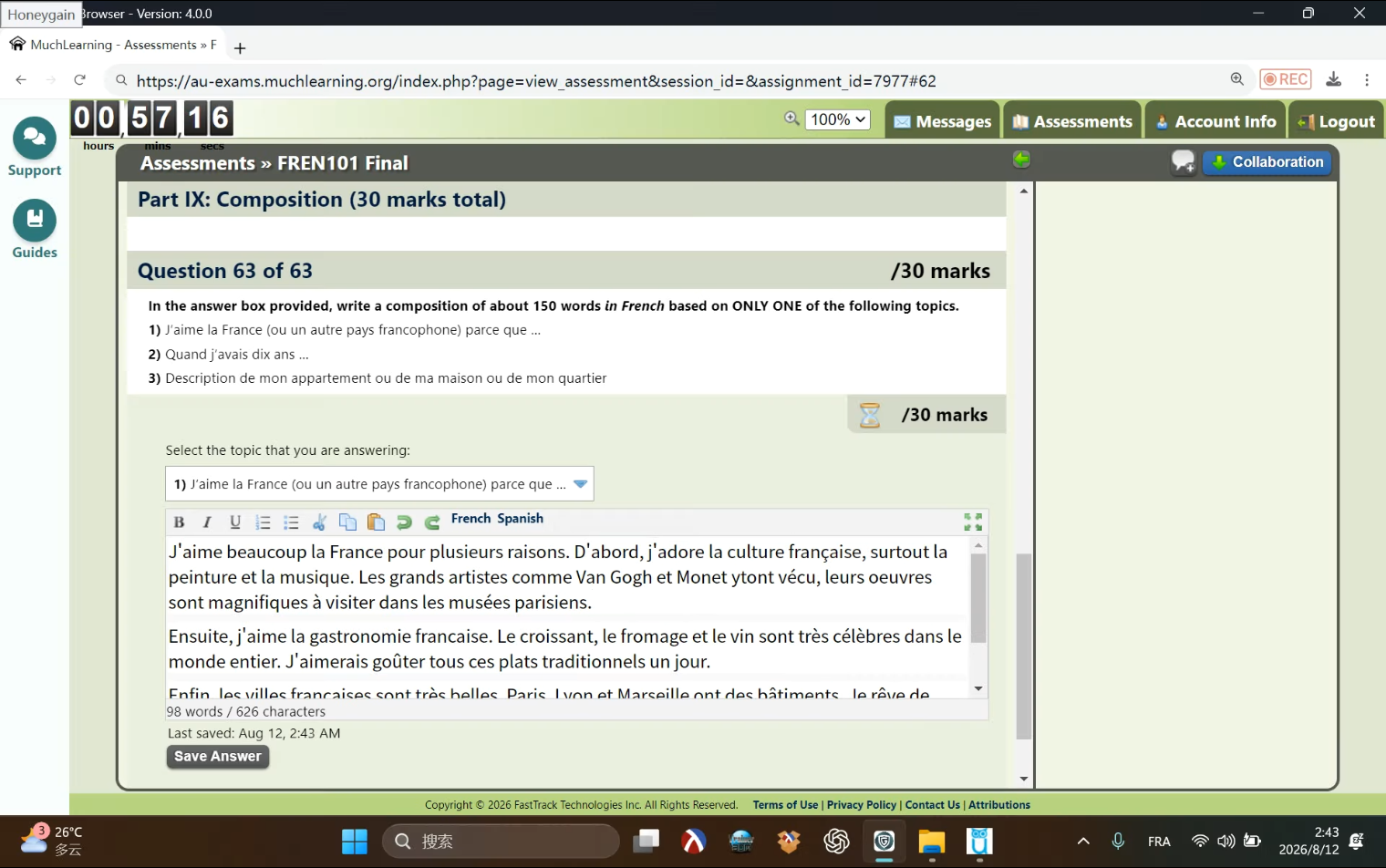
Task: Click the chat bubble icon beside Collaboration
Action: pos(1183,162)
